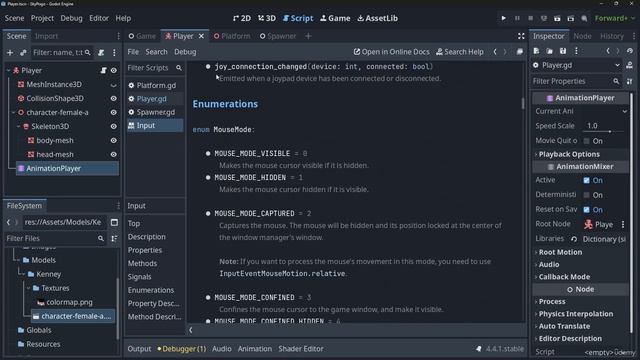Hide the Skeleton3D node
Screen dimensions: 640x360
click(114, 127)
